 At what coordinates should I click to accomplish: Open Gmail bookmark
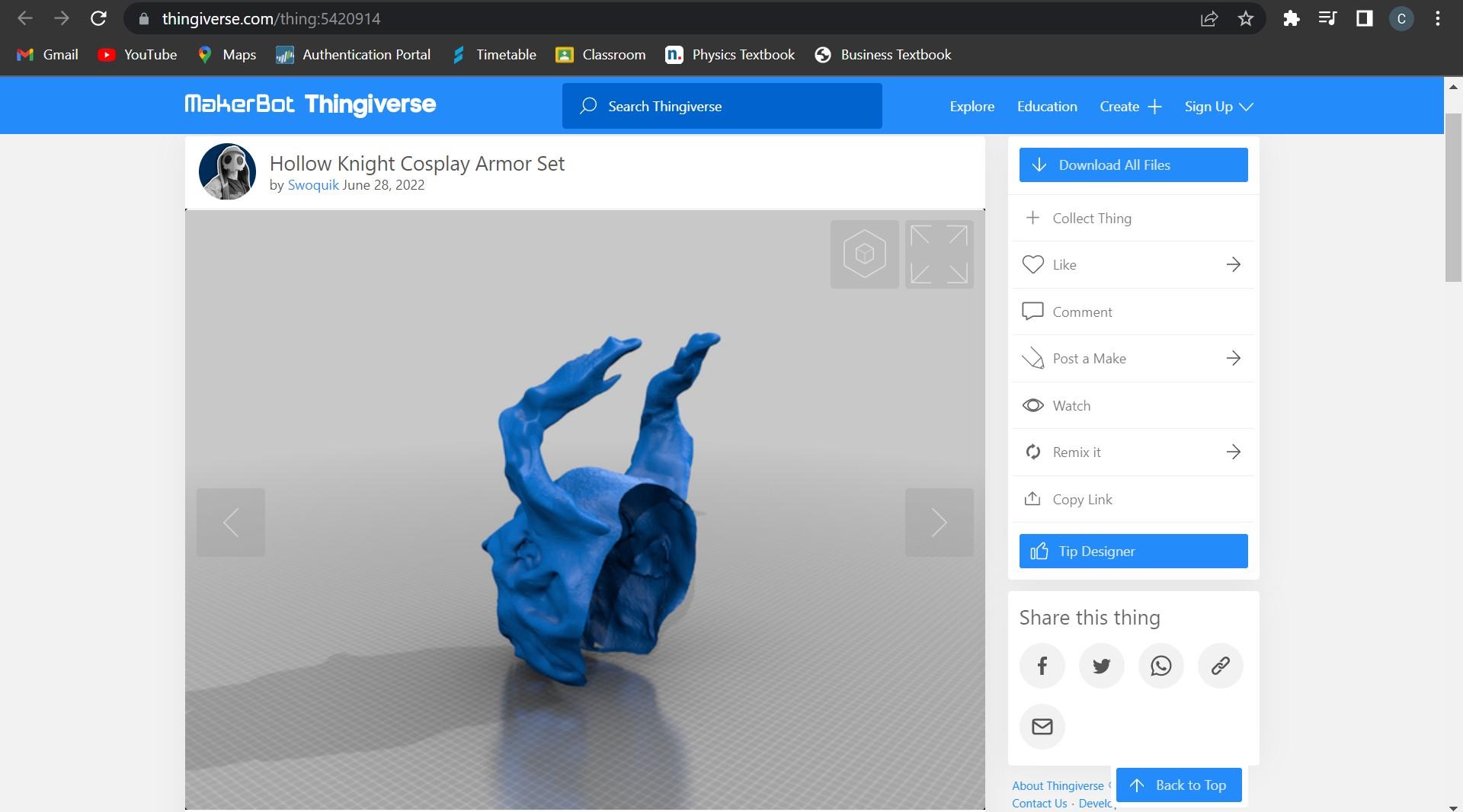click(47, 55)
